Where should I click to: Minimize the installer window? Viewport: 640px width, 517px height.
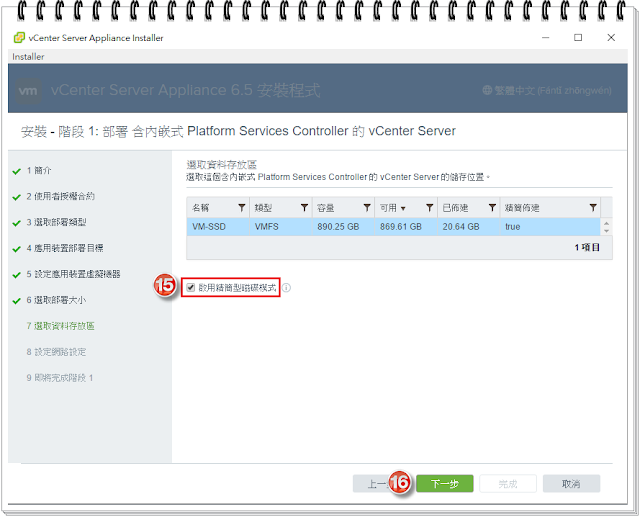coord(545,38)
